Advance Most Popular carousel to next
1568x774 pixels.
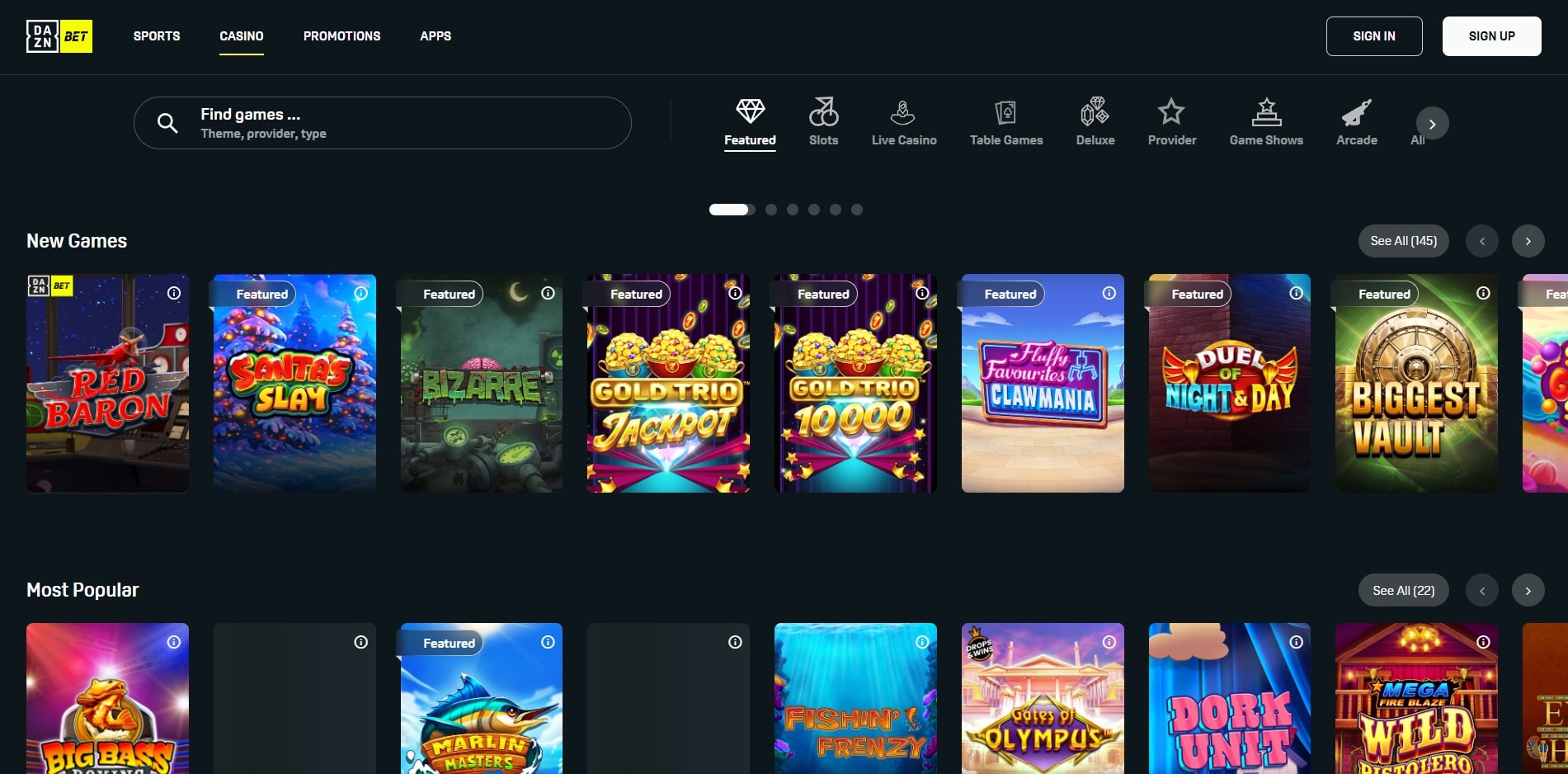1528,591
